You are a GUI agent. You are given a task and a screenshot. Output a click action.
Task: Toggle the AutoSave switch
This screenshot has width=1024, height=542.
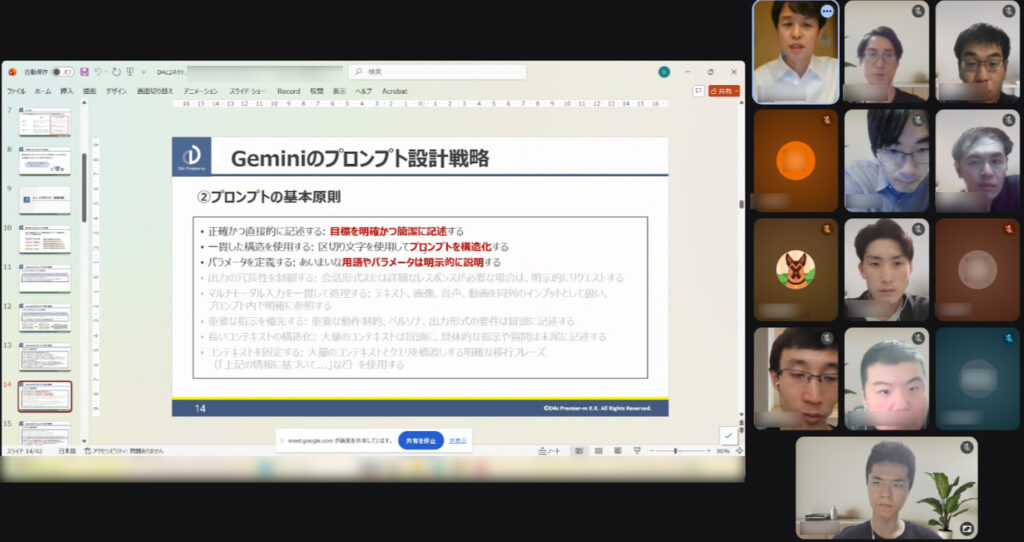click(x=62, y=72)
